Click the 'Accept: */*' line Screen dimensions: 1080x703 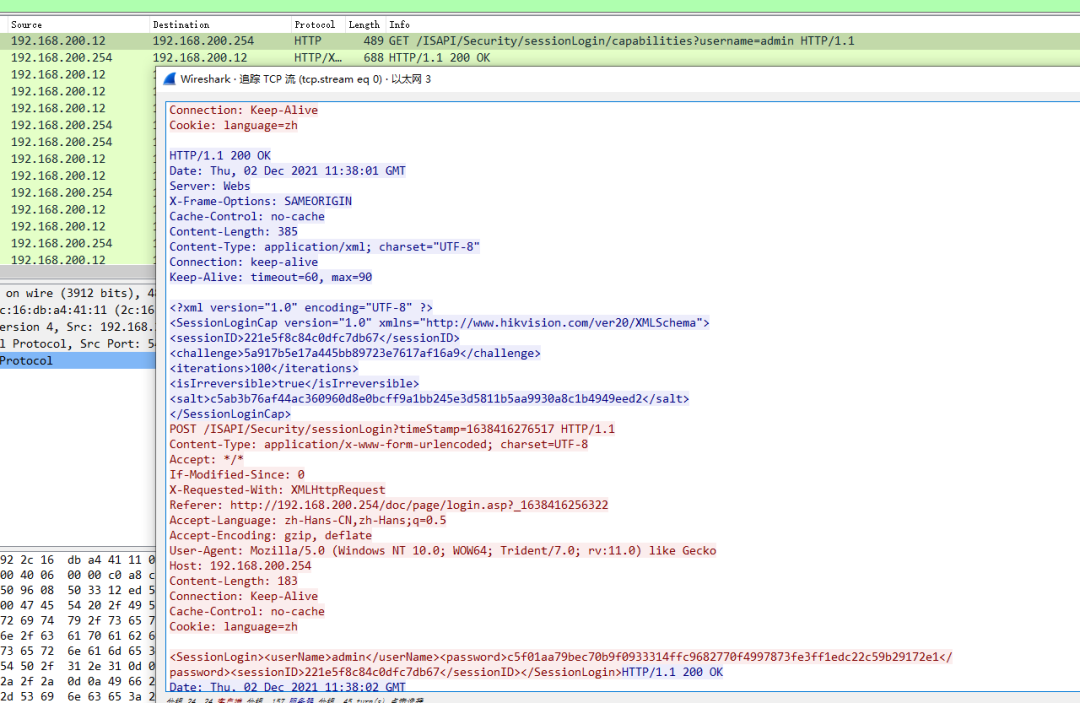206,459
